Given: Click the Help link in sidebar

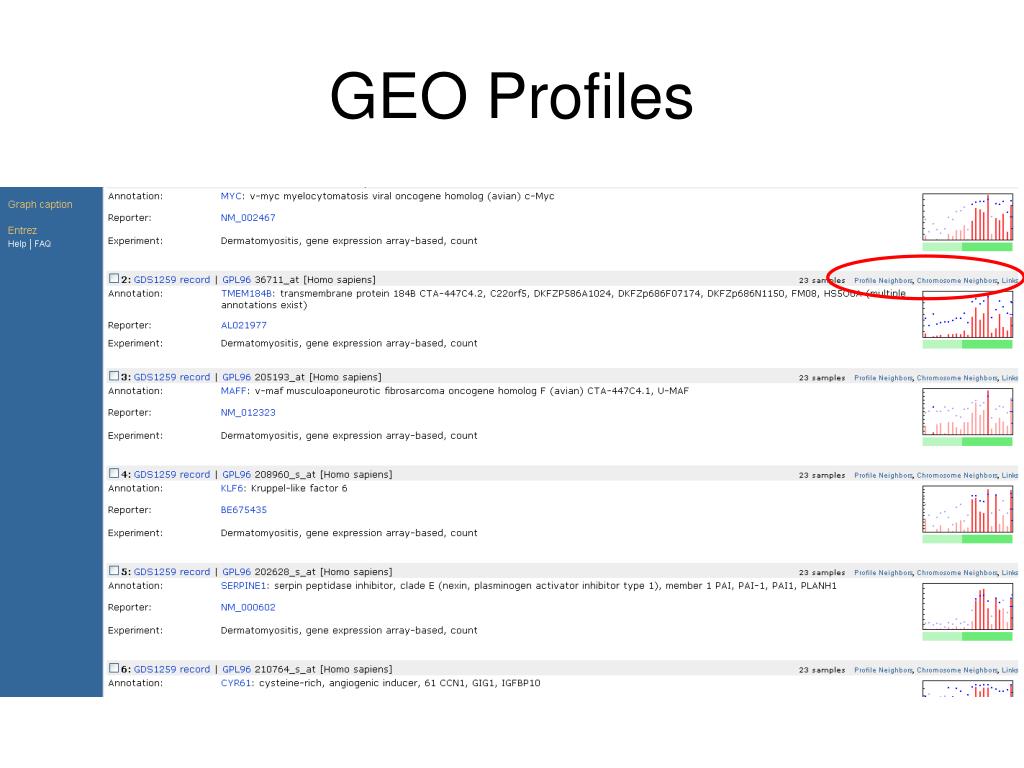Looking at the screenshot, I should [x=17, y=244].
